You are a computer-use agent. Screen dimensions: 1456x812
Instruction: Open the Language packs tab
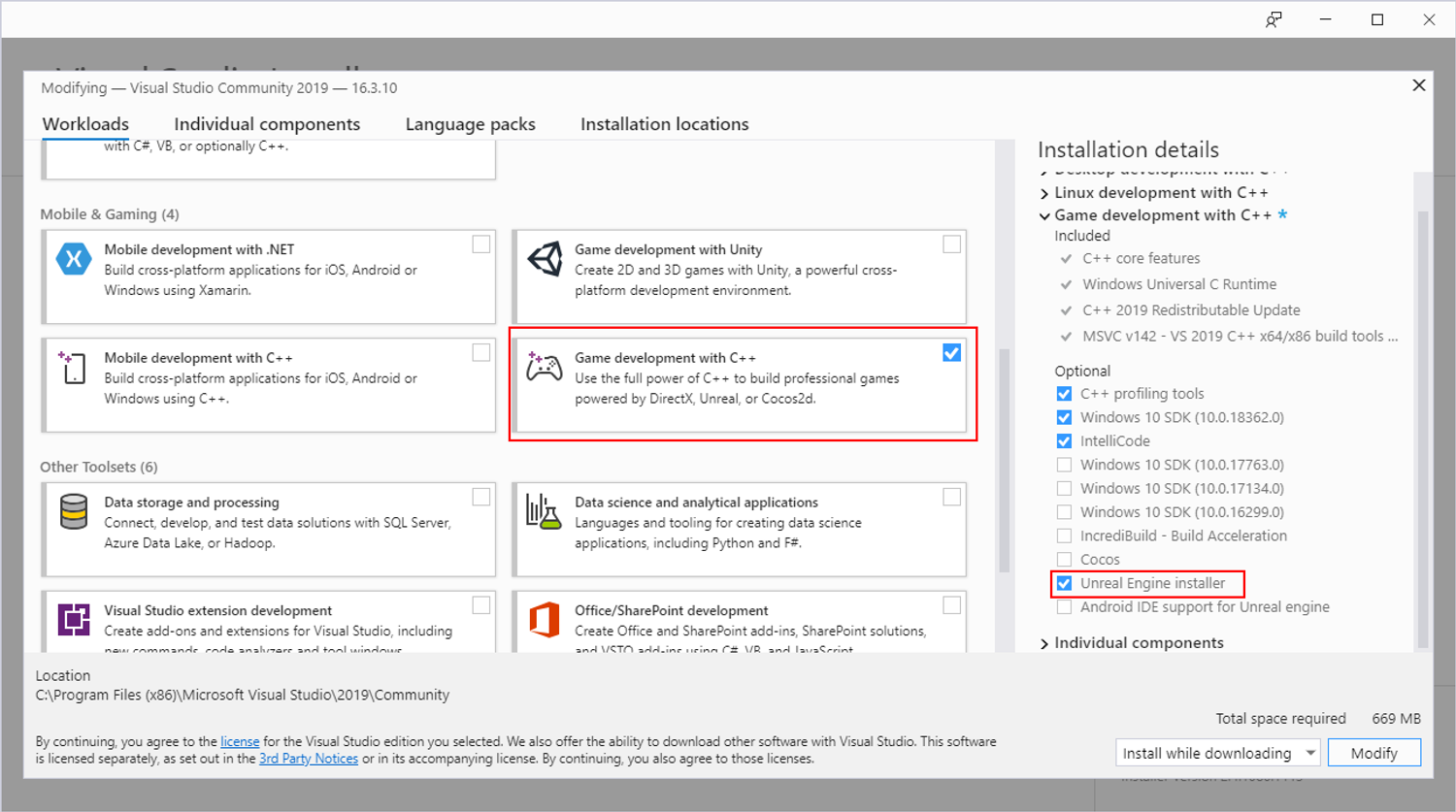tap(471, 124)
